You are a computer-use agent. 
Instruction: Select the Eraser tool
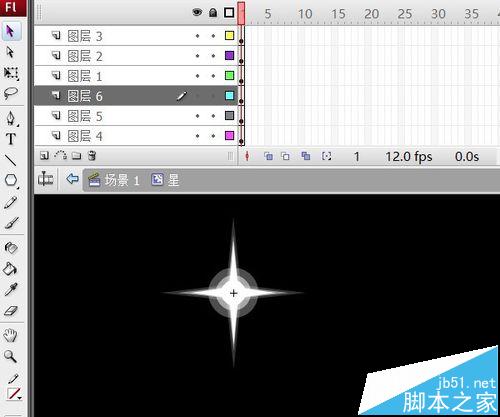(11, 311)
